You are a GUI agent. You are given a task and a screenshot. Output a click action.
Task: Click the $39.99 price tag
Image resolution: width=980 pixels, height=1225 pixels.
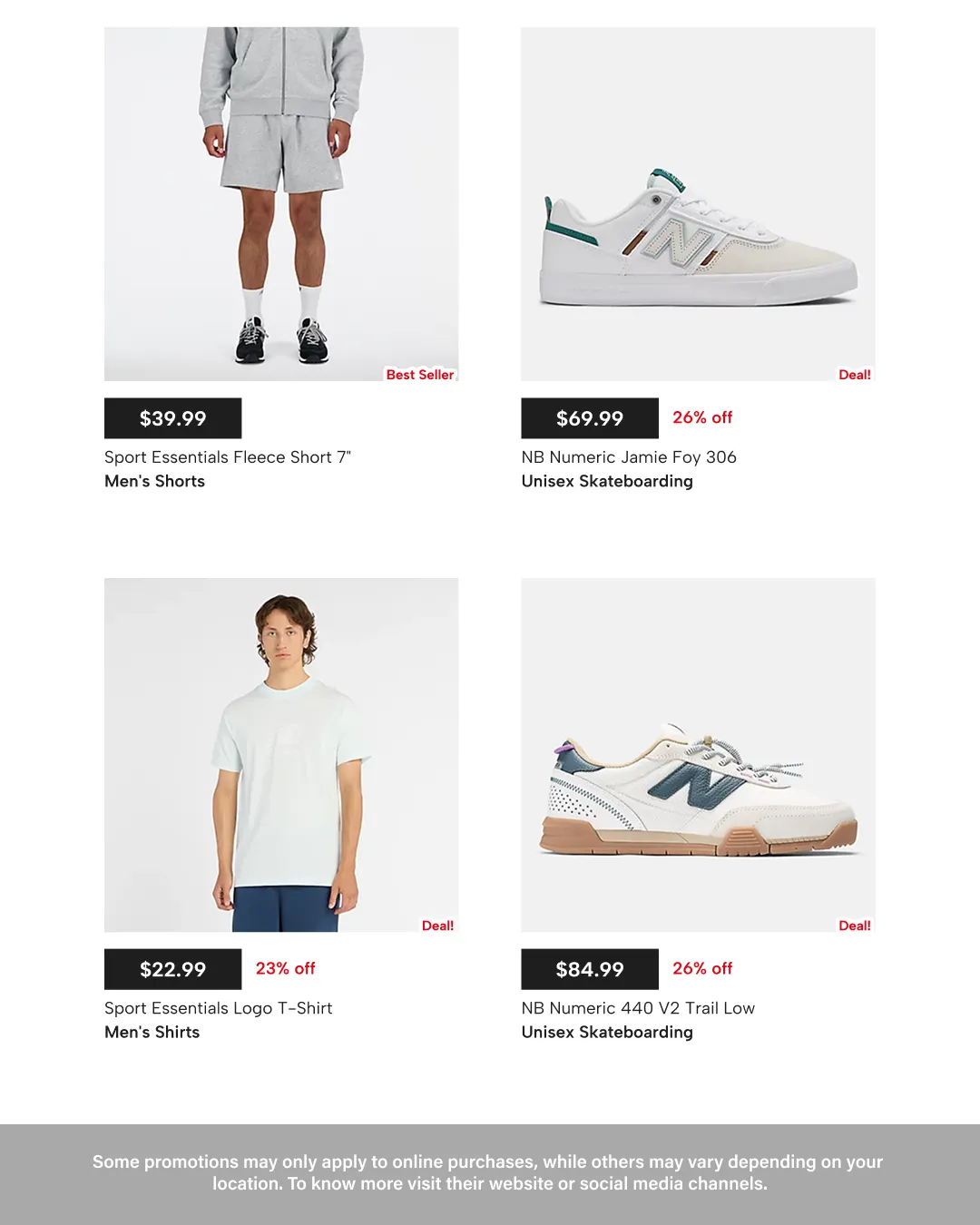(x=172, y=418)
